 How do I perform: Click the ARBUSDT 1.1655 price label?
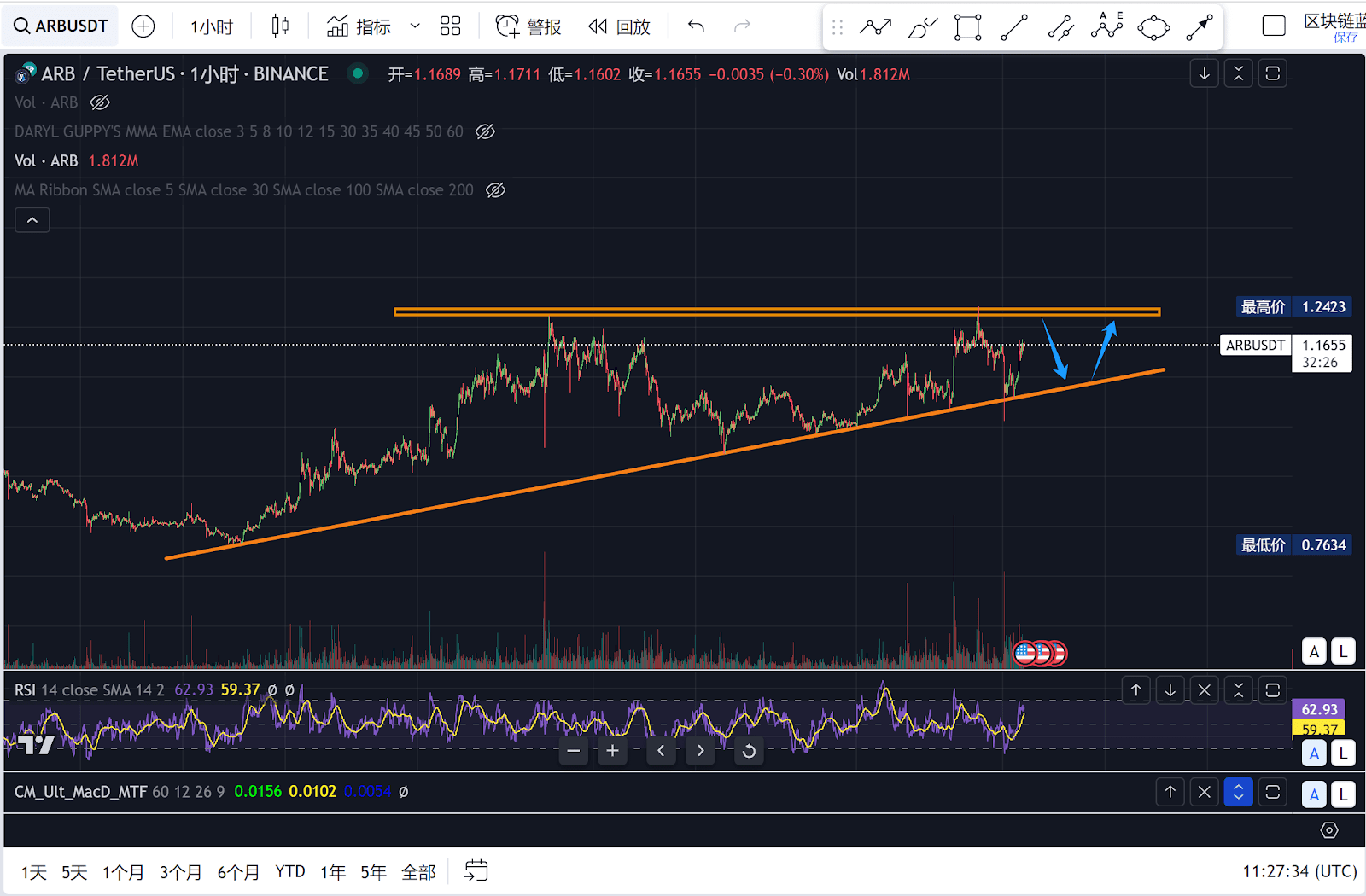point(1286,353)
